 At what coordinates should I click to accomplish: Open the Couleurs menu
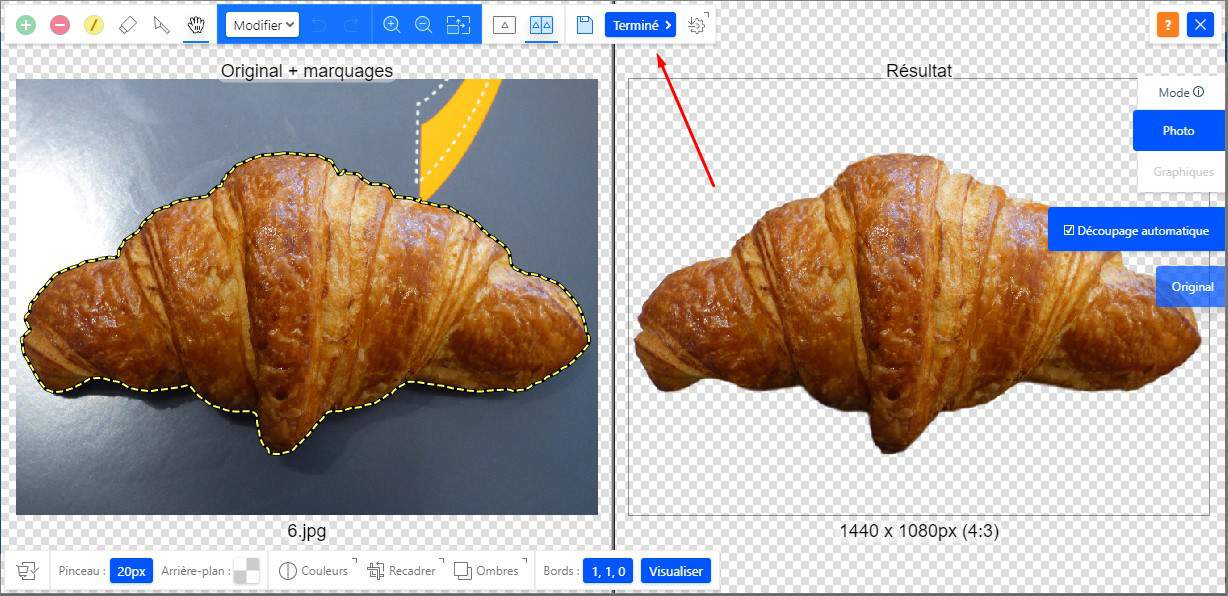314,571
